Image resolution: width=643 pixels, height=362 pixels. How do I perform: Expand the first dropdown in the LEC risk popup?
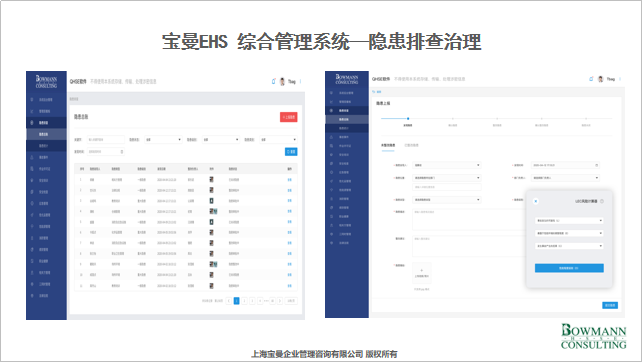pyautogui.click(x=569, y=221)
